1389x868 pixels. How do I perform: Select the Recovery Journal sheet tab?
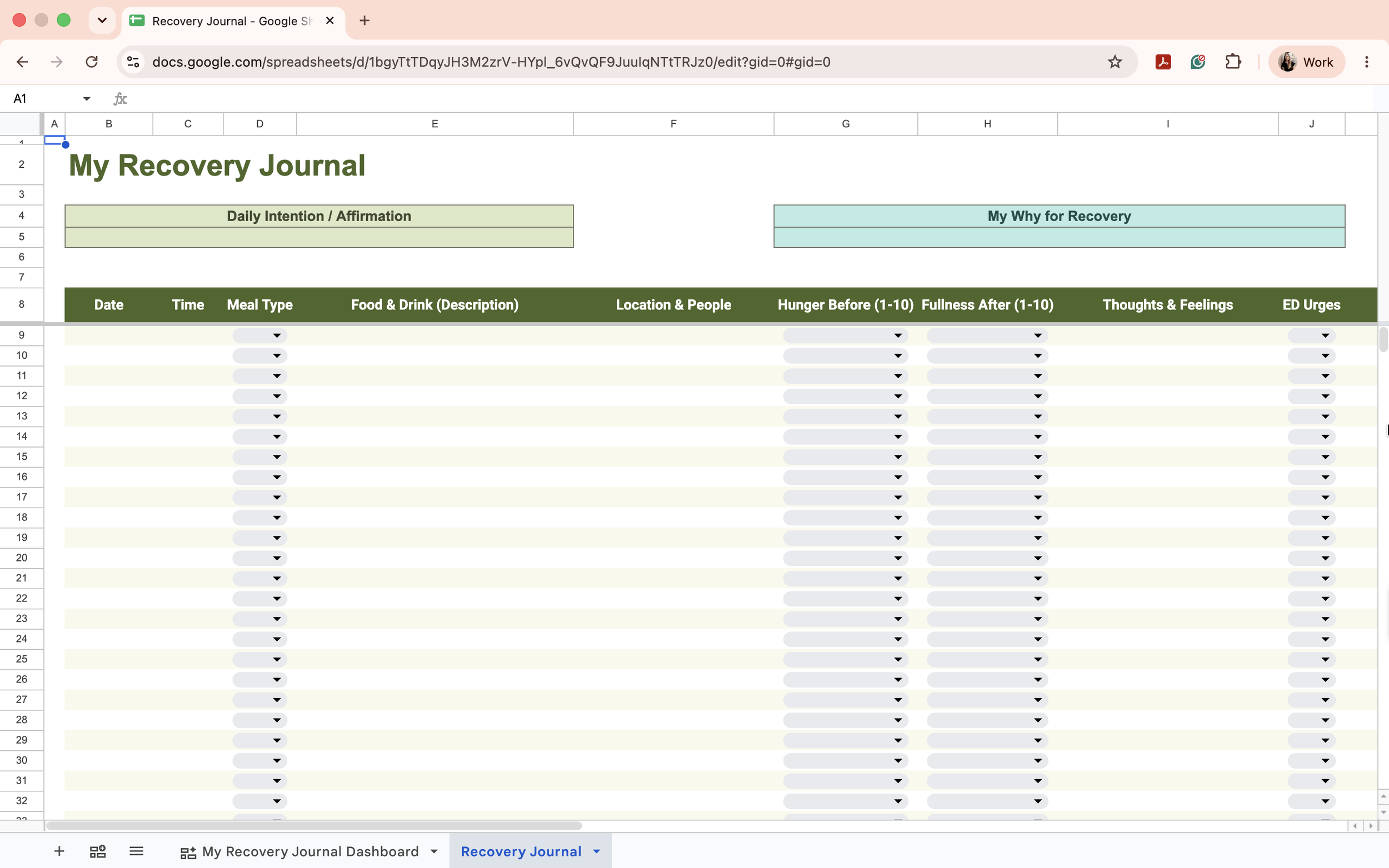(x=521, y=851)
